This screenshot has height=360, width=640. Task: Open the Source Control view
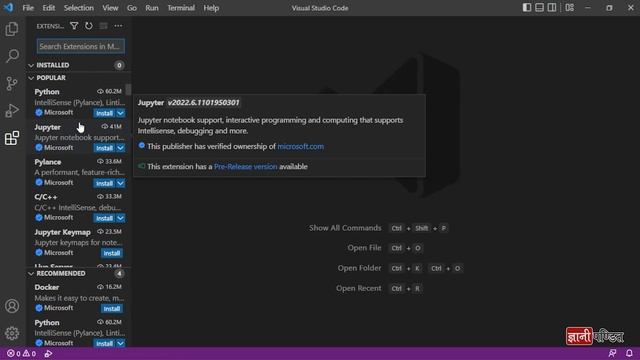(x=12, y=83)
